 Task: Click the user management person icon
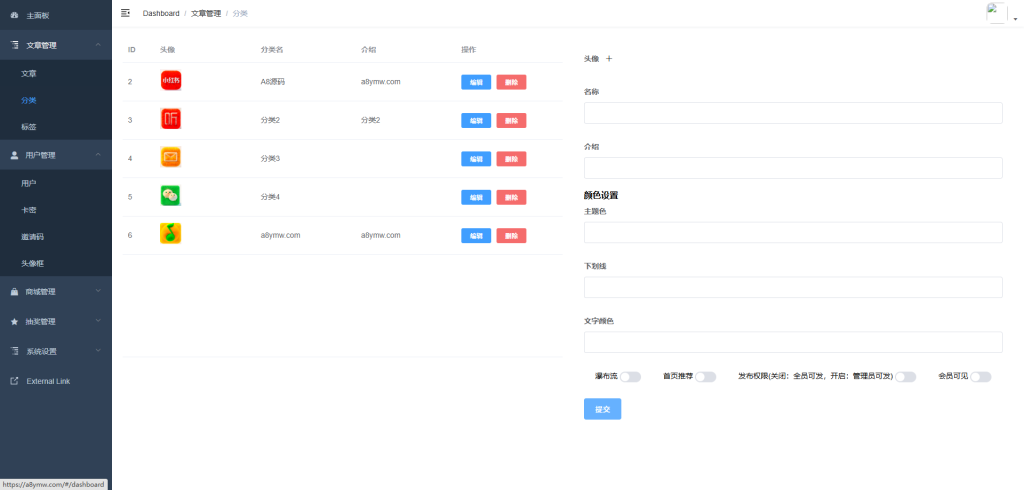click(14, 155)
